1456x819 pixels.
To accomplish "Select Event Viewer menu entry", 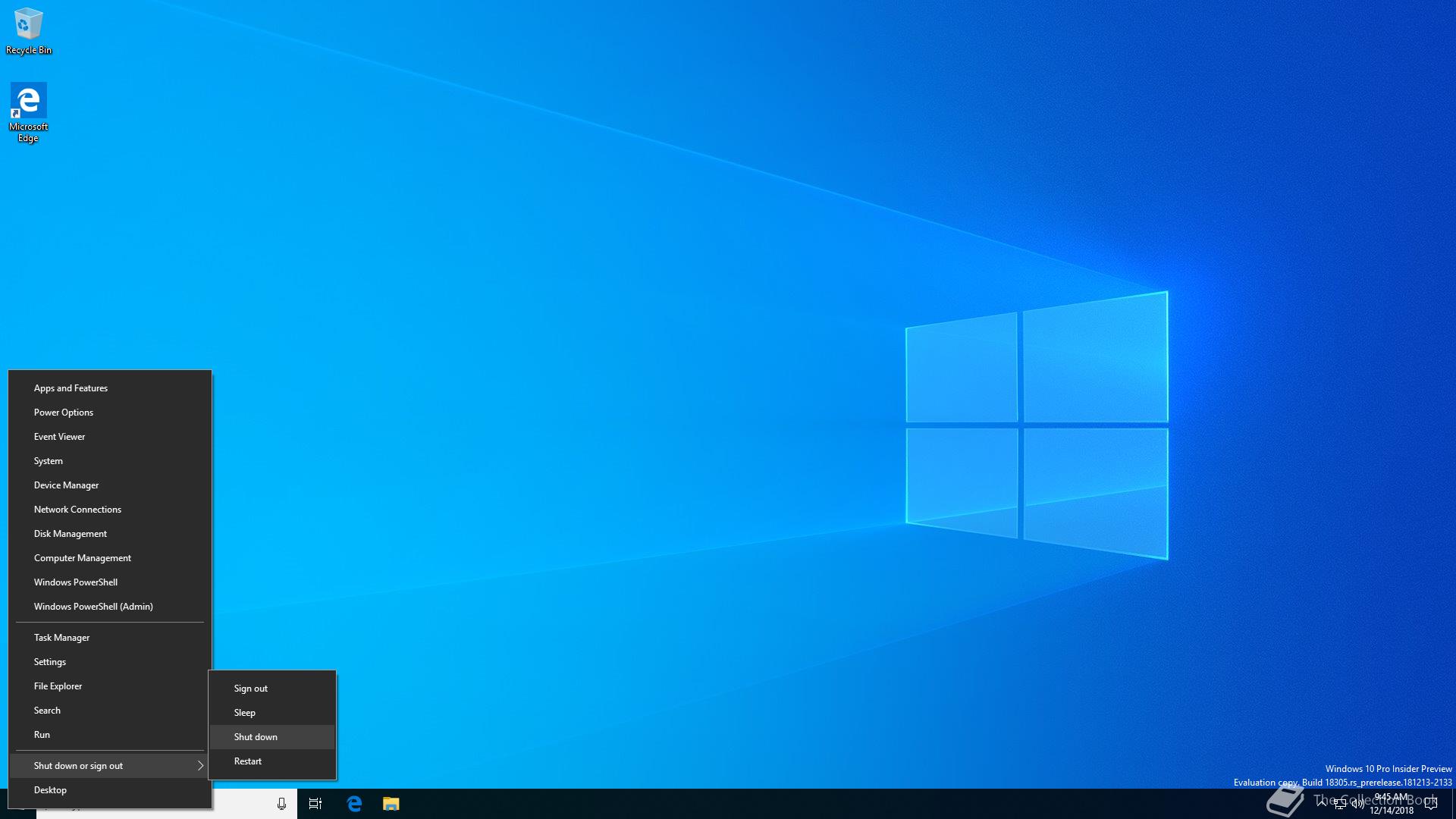I will 110,437.
